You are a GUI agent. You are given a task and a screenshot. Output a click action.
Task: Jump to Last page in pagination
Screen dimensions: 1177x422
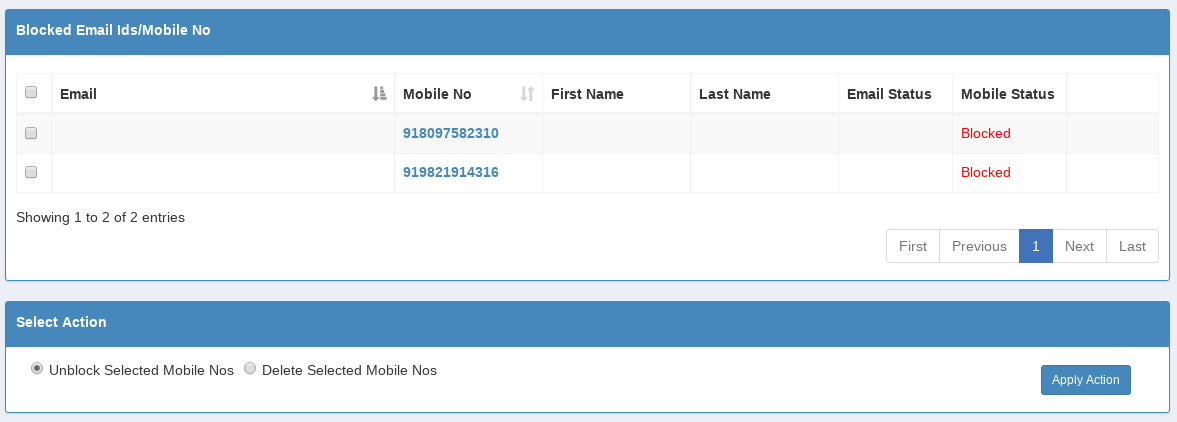pyautogui.click(x=1132, y=246)
